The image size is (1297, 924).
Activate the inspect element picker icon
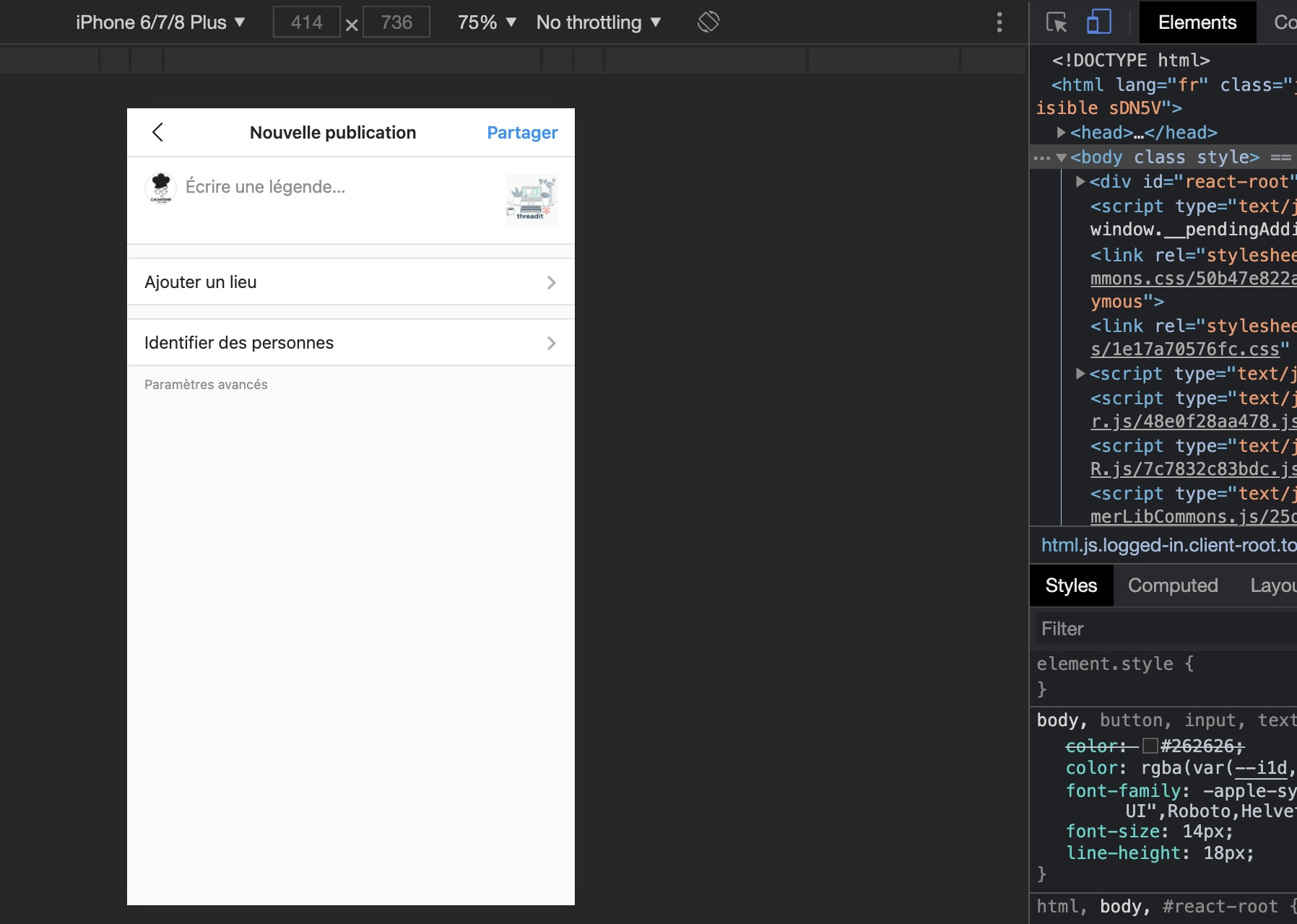pyautogui.click(x=1057, y=22)
